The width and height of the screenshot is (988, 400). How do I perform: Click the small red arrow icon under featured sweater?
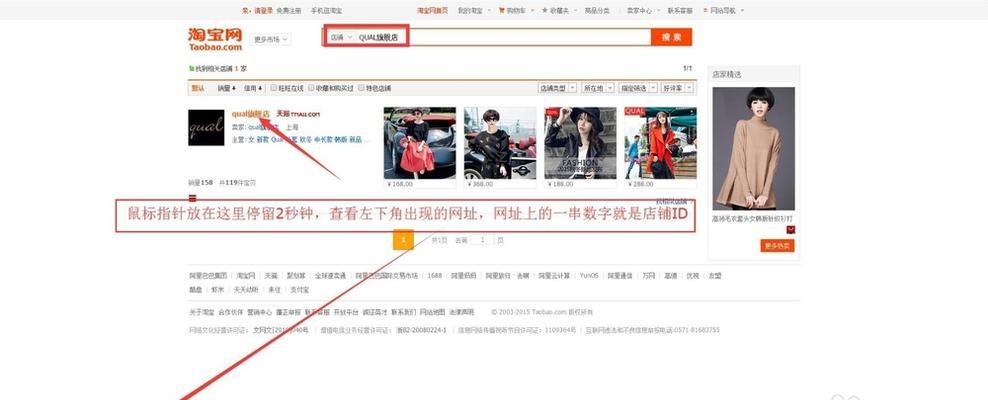tap(790, 229)
